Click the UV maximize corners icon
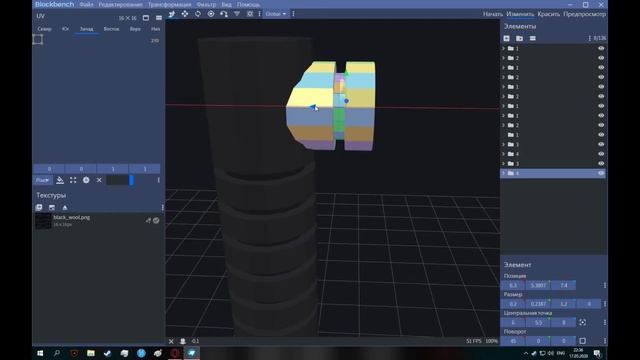Screen dimensions: 640x360 pos(73,180)
